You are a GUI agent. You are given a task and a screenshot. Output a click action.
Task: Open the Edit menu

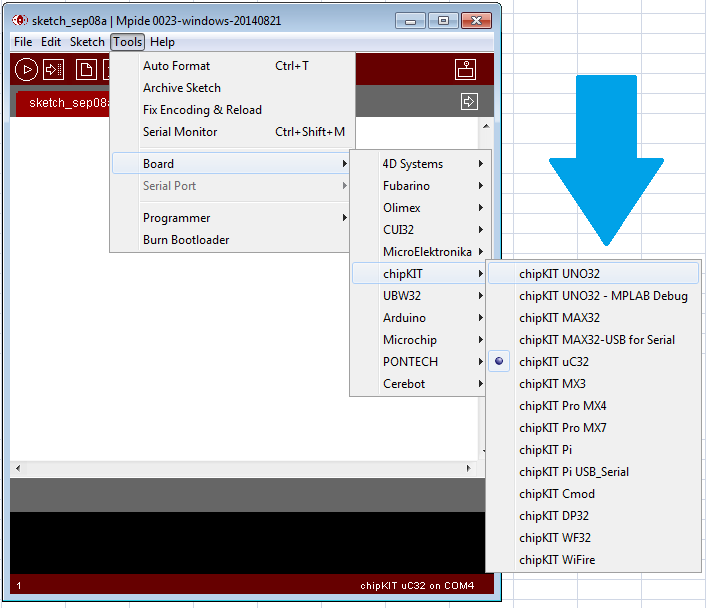click(51, 42)
